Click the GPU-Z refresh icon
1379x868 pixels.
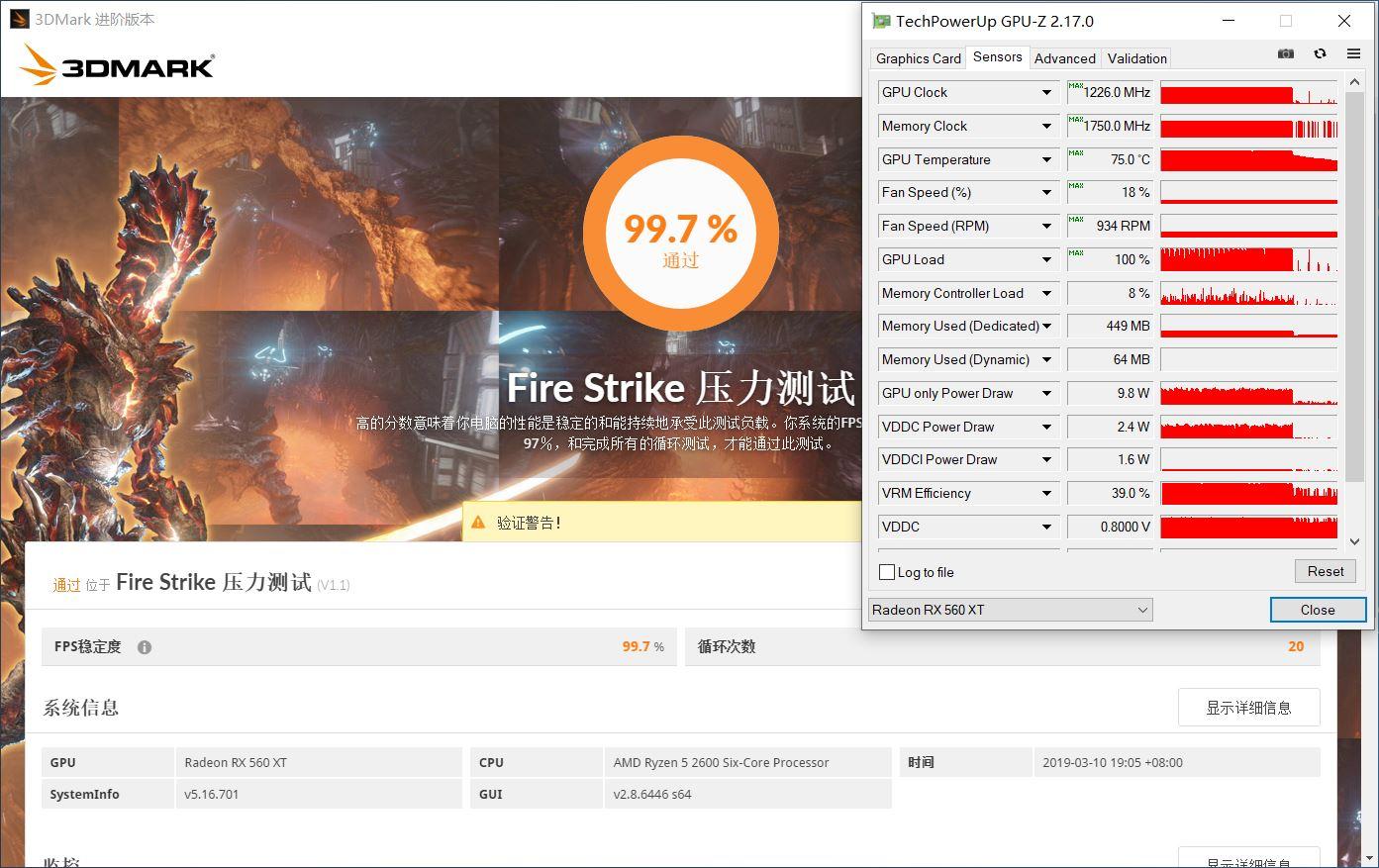point(1320,53)
